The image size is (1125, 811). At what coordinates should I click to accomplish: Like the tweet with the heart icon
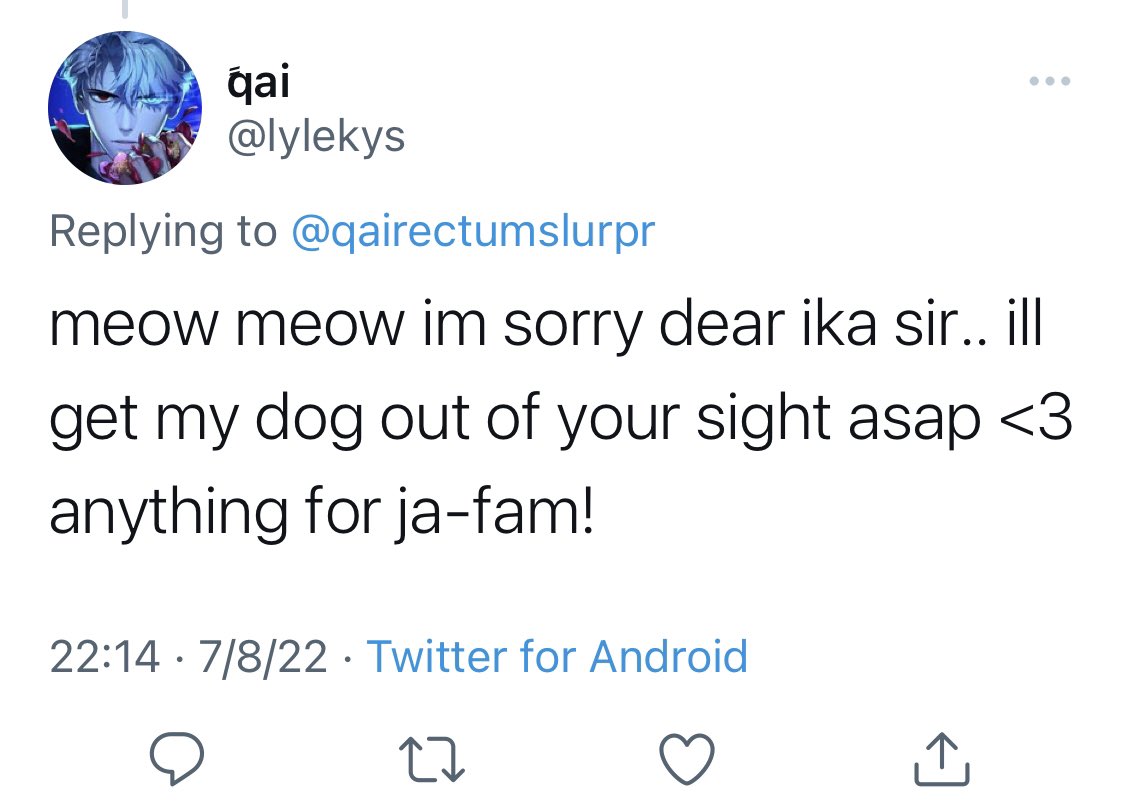pos(687,759)
